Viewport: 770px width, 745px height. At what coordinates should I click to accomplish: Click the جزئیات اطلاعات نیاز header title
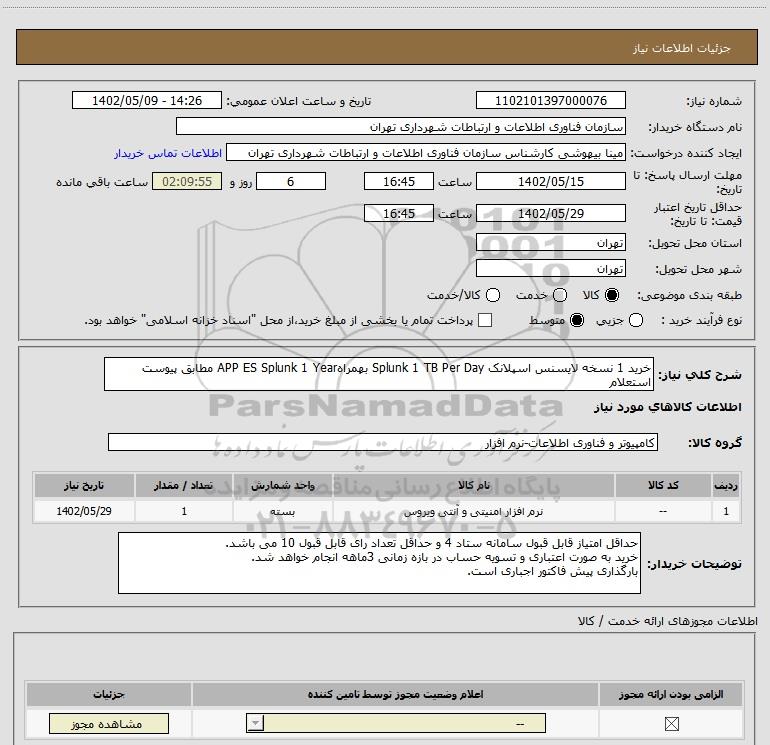click(x=682, y=48)
